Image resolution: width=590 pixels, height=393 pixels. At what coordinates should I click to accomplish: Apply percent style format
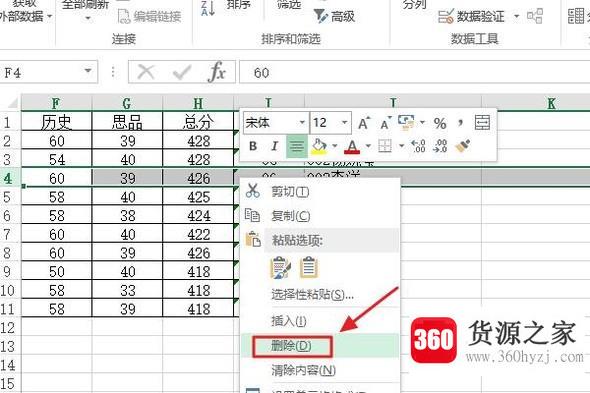pyautogui.click(x=440, y=123)
